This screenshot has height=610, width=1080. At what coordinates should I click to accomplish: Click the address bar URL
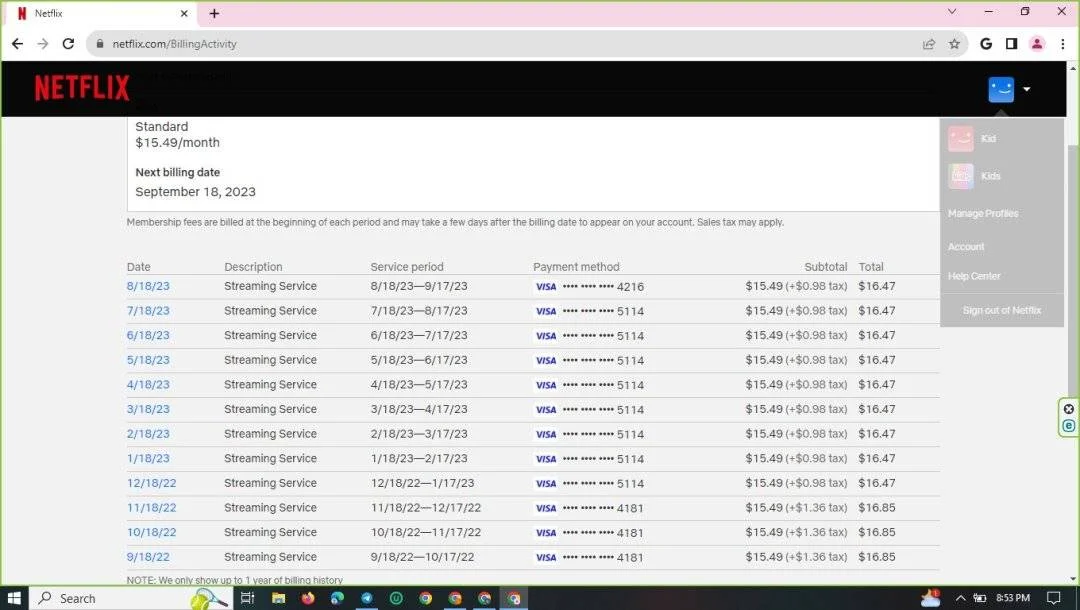[174, 43]
